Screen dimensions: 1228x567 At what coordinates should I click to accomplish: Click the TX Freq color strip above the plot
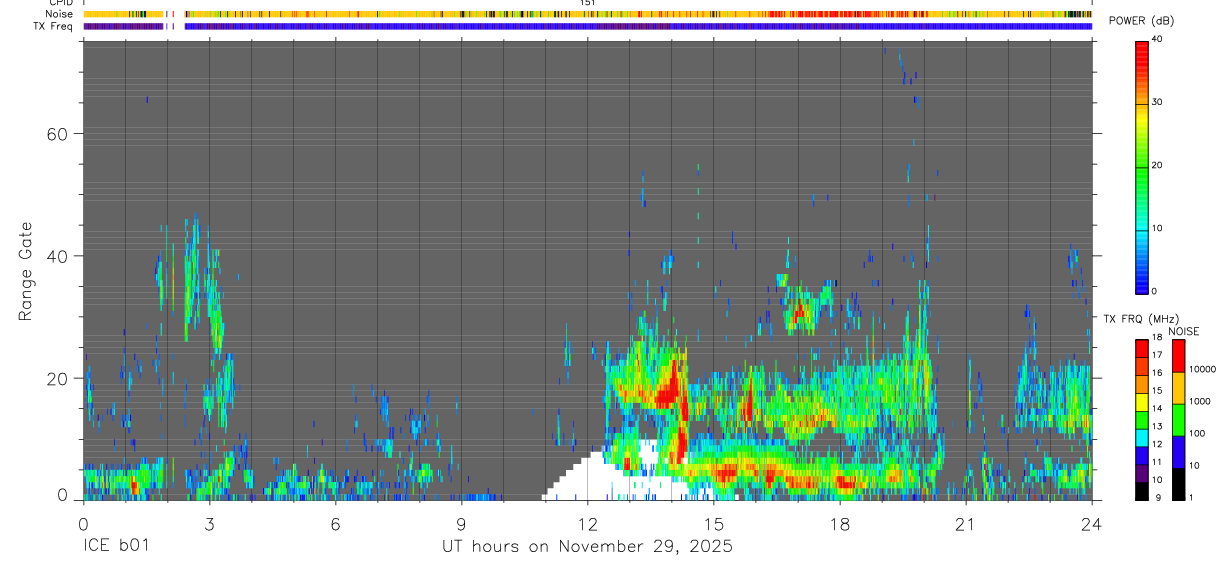(588, 26)
